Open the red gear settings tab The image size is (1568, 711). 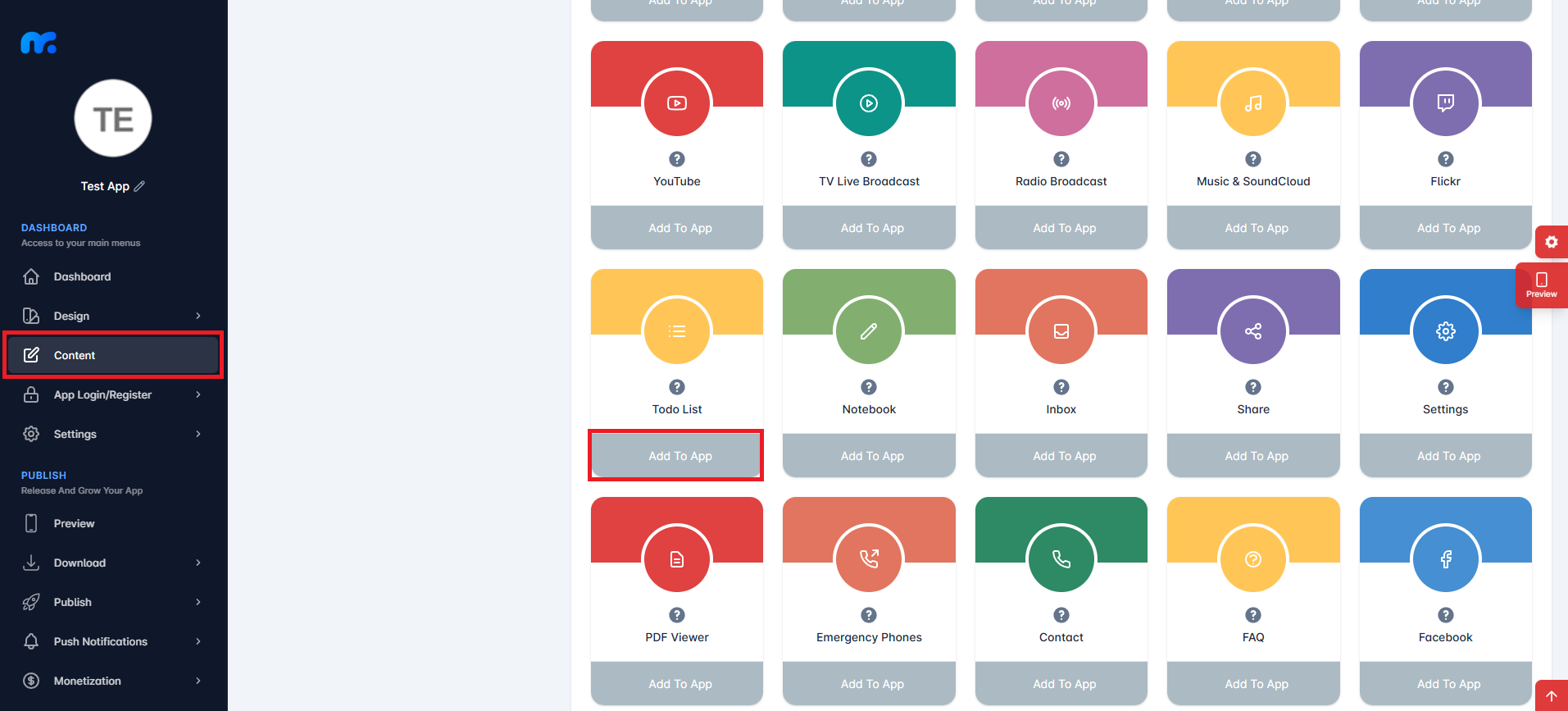click(1551, 242)
